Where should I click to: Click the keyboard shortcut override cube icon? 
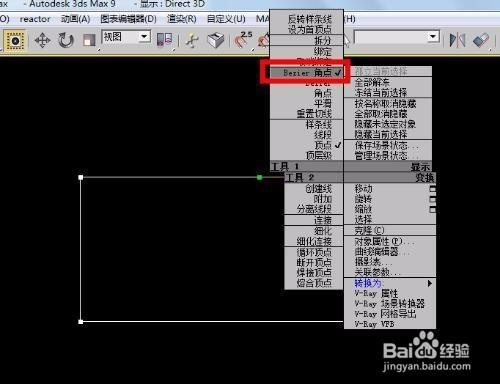pos(215,40)
